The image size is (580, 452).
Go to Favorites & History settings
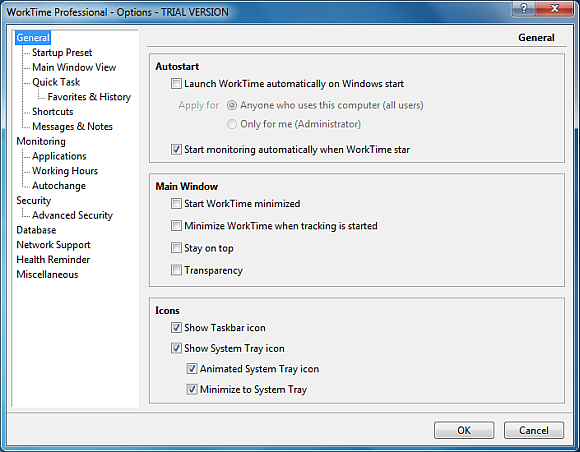tap(89, 97)
